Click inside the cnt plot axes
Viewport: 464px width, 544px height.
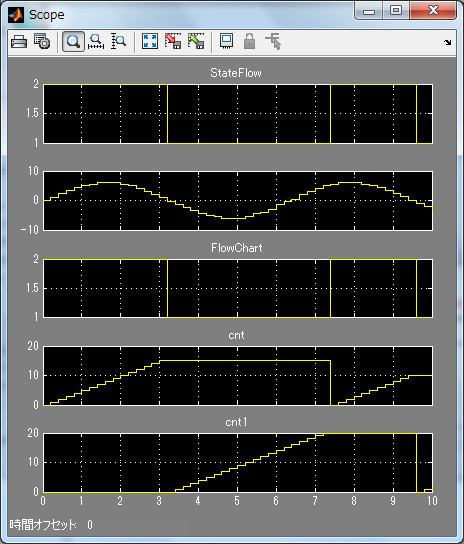point(238,375)
